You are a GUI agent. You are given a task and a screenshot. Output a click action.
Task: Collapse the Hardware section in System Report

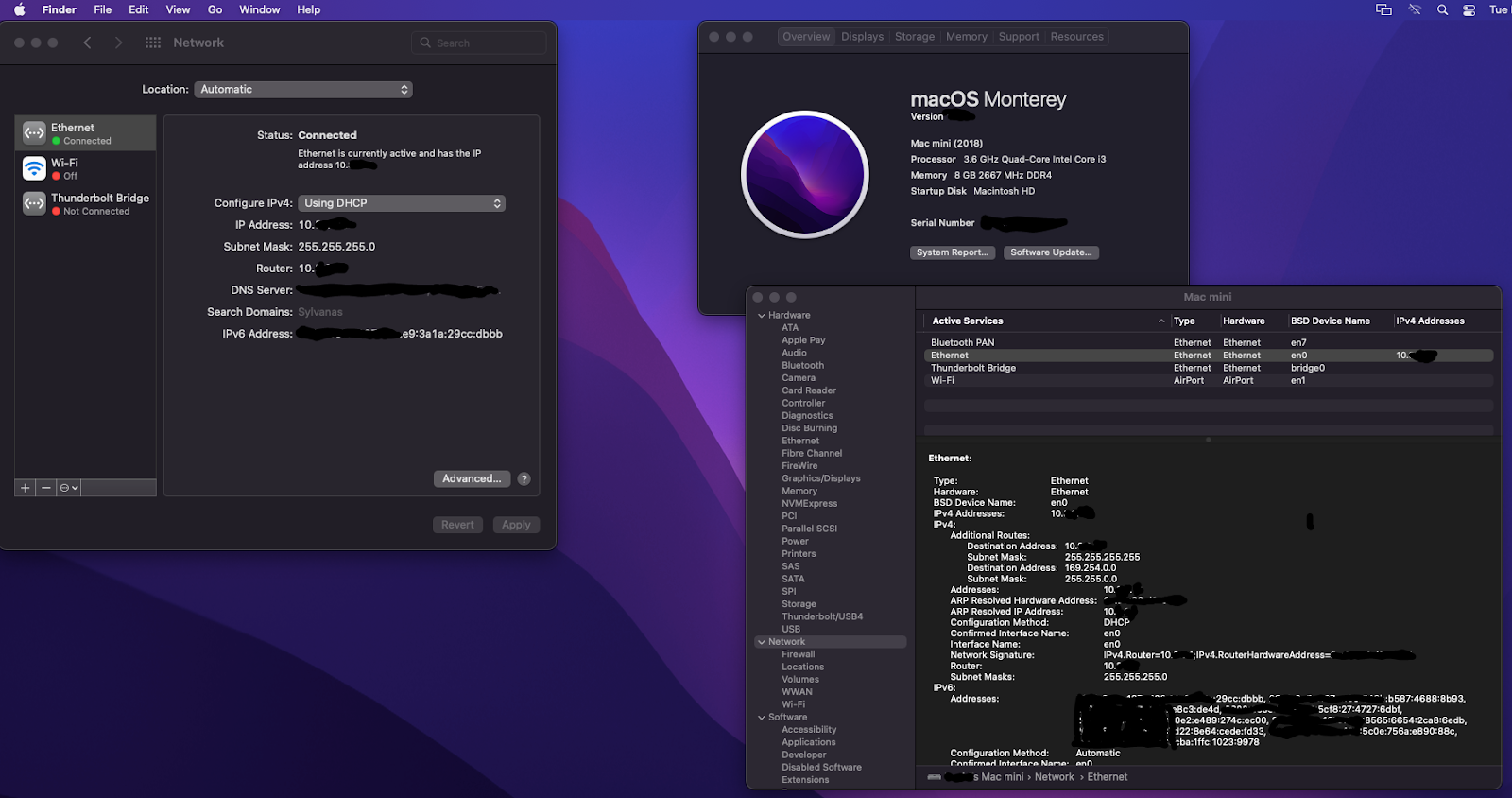tap(762, 316)
